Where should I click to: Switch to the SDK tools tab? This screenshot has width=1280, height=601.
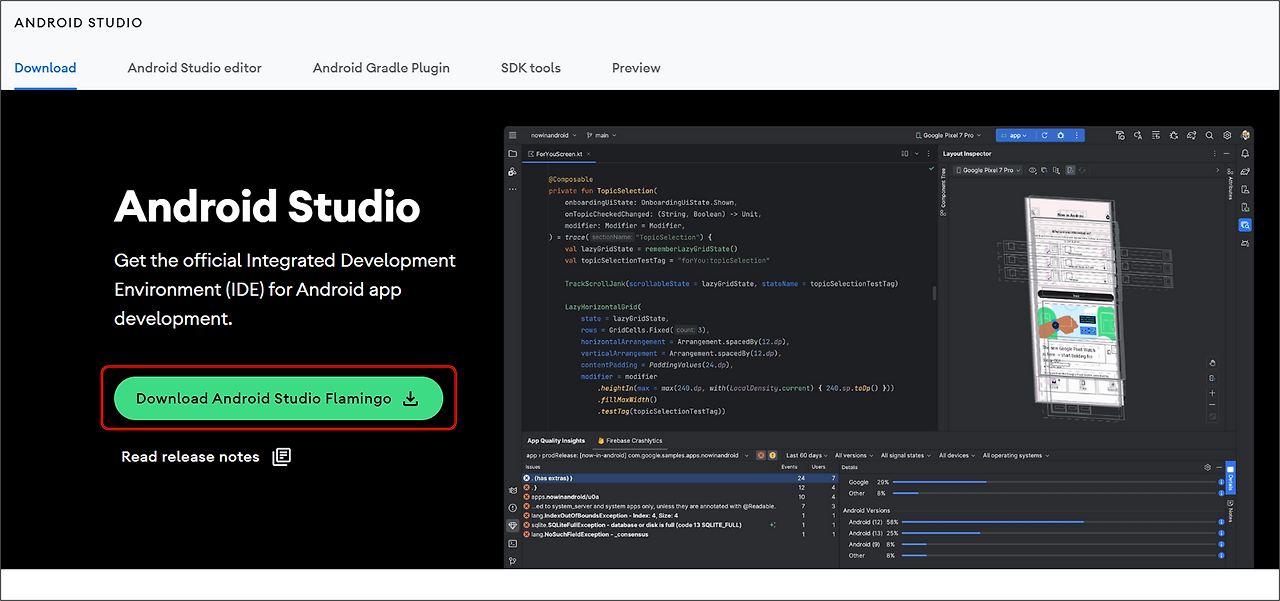(530, 68)
